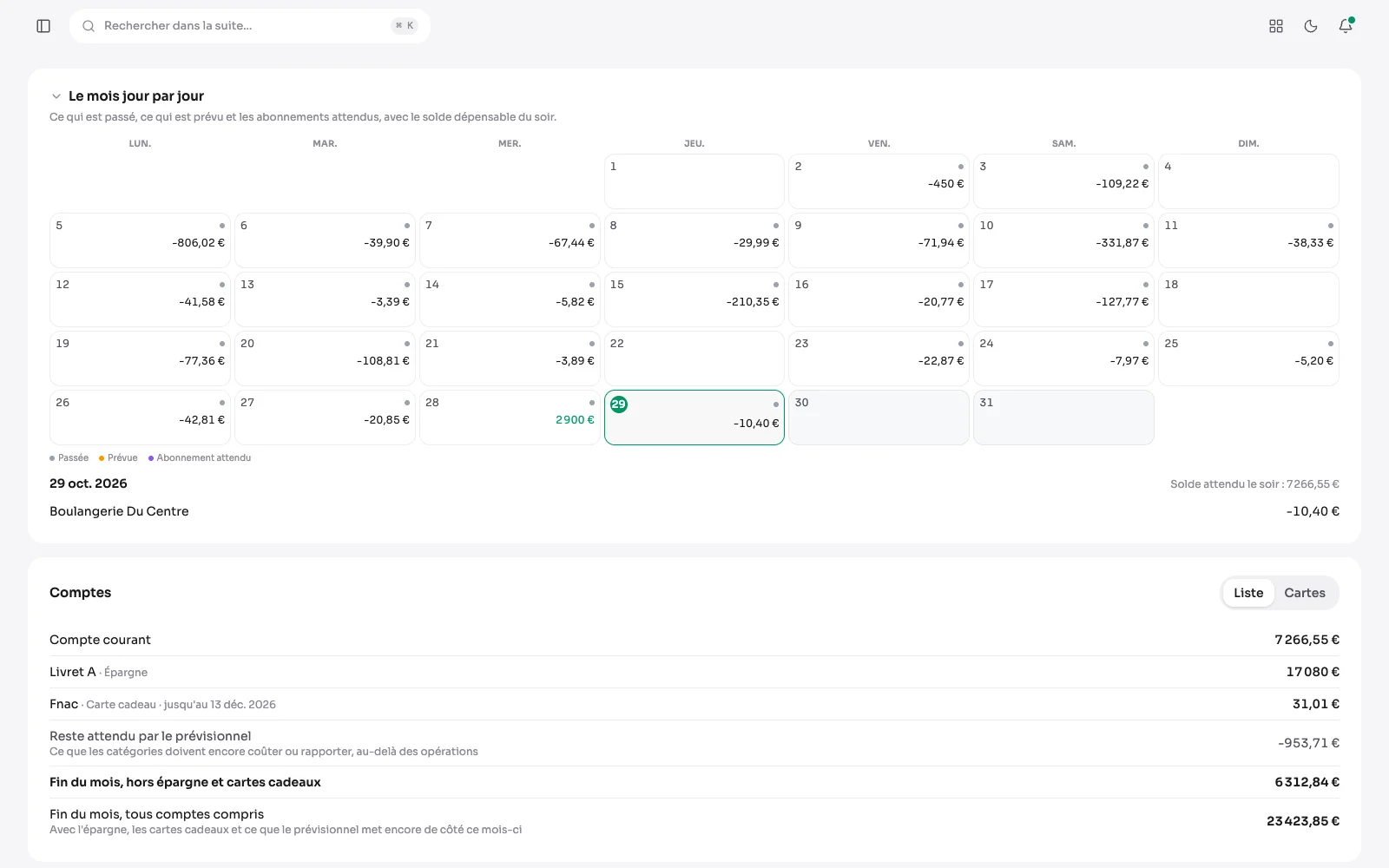Switch to dark mode moon icon
The image size is (1389, 868).
(1311, 26)
